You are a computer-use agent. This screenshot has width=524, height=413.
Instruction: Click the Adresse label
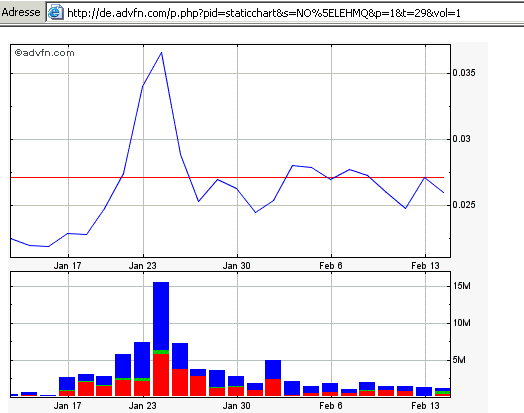[x=21, y=12]
